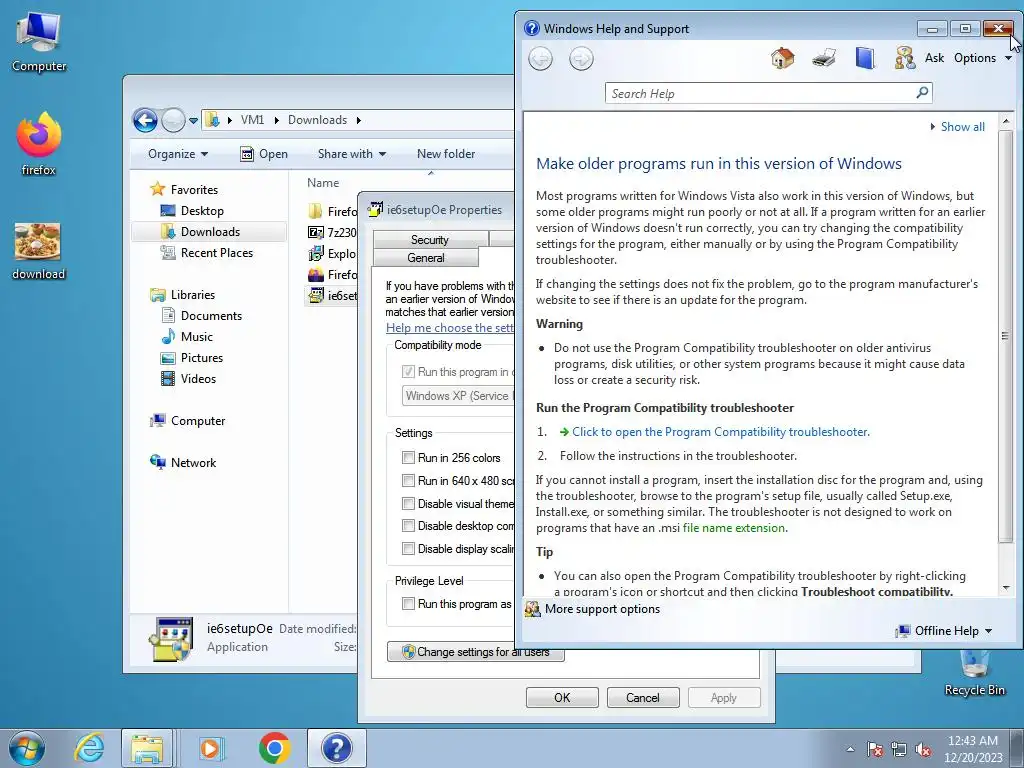Click Help scrollbar down arrow
Viewport: 1024px width, 768px height.
(1006, 588)
